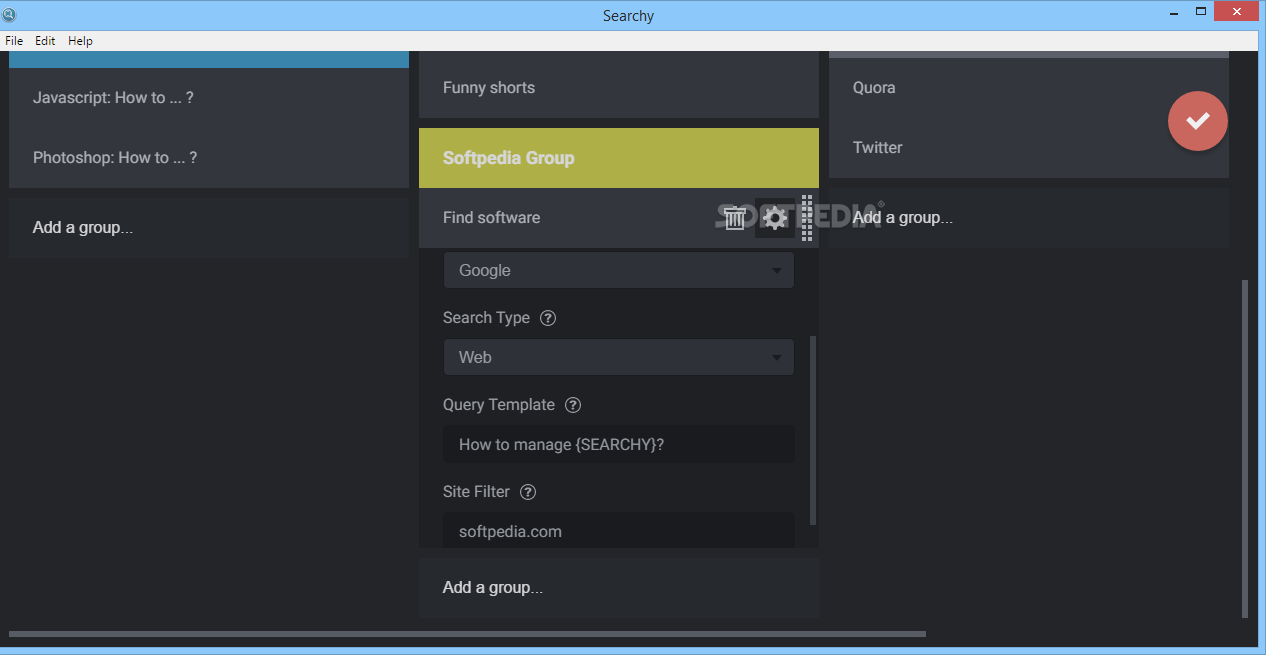The image size is (1266, 655).
Task: Click the Query Template input field
Action: point(619,444)
